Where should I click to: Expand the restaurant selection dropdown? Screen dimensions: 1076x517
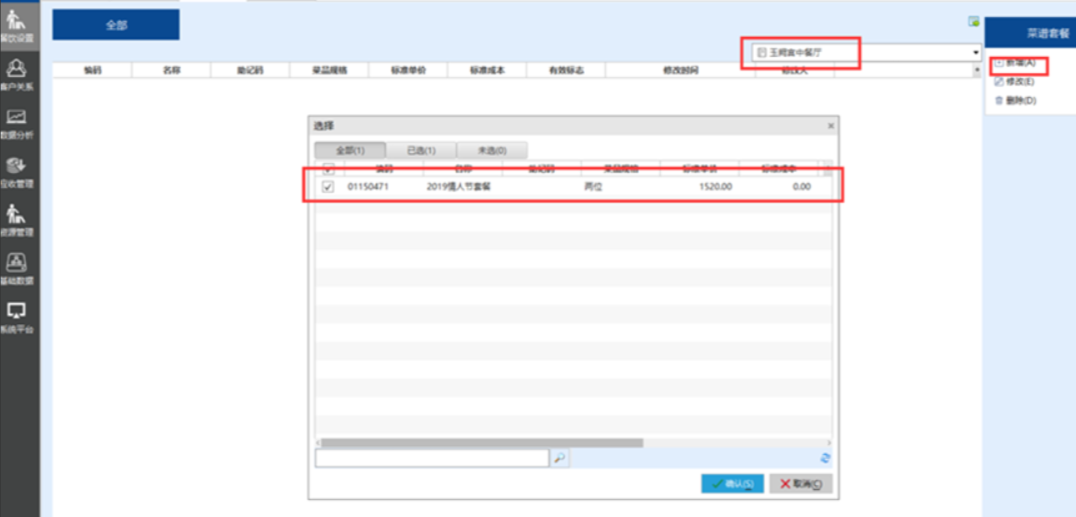coord(975,52)
